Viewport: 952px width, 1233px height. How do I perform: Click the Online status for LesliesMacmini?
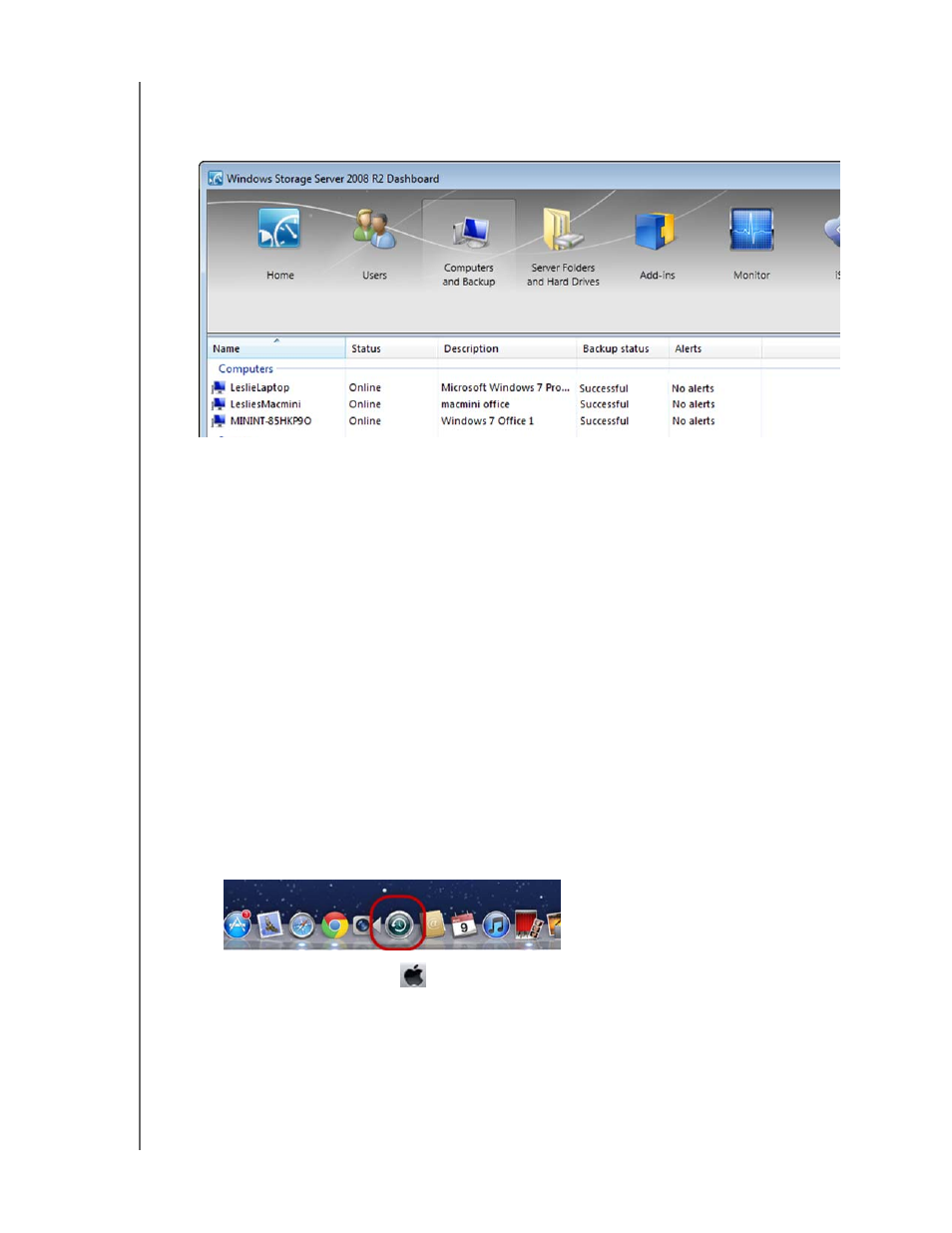point(365,404)
